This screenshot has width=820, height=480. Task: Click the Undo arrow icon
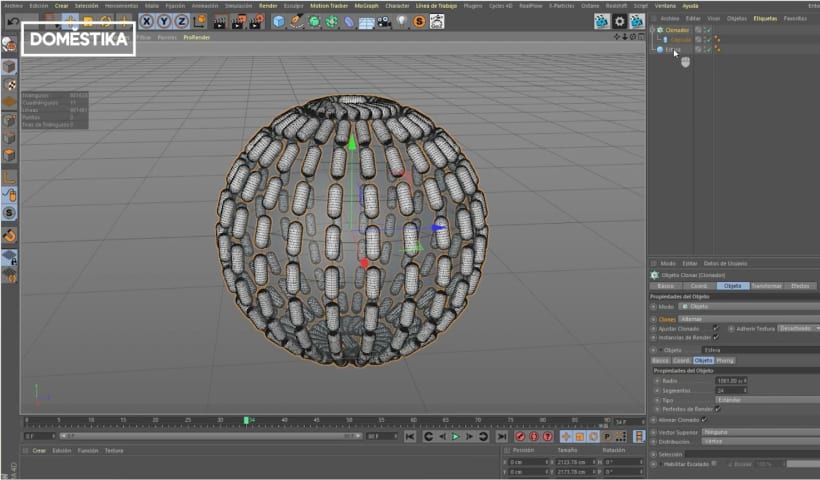pyautogui.click(x=12, y=21)
